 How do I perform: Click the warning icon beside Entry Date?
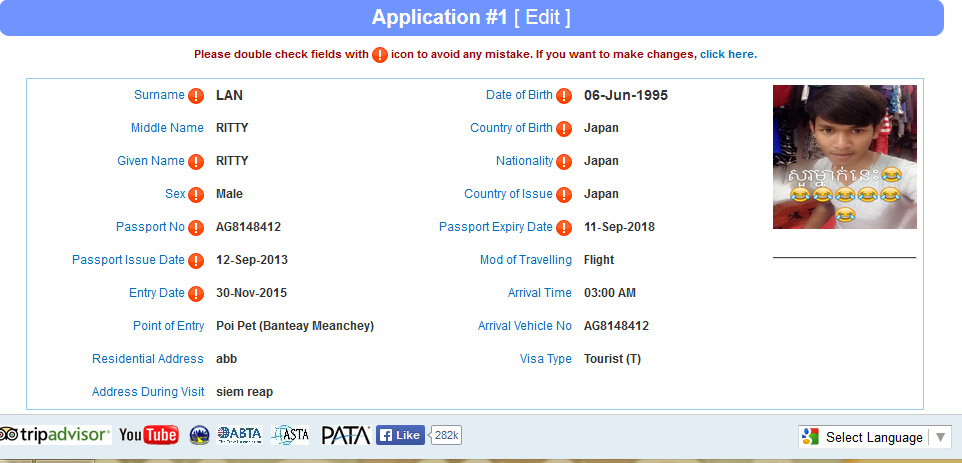click(x=196, y=294)
